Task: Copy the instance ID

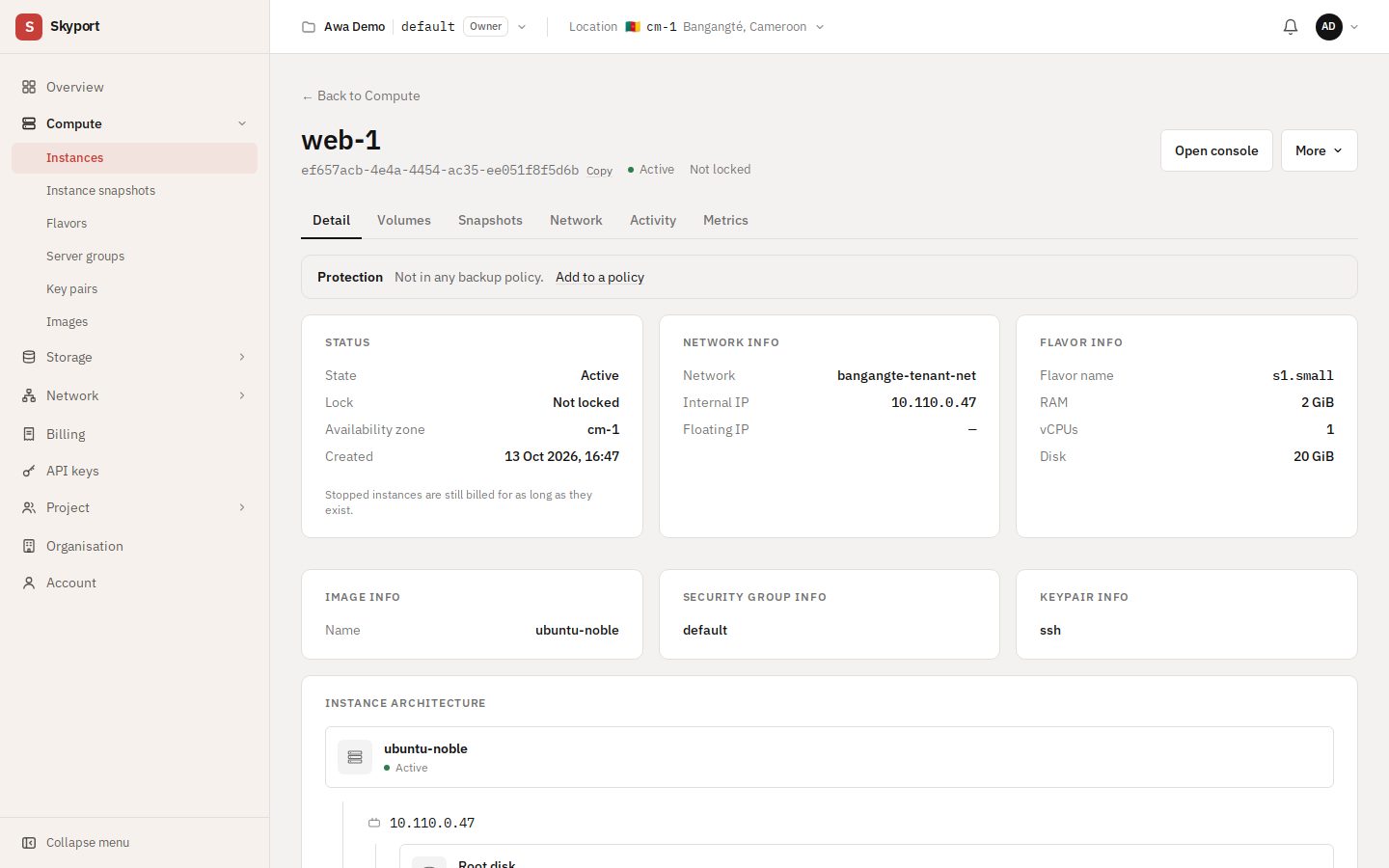Action: click(599, 171)
